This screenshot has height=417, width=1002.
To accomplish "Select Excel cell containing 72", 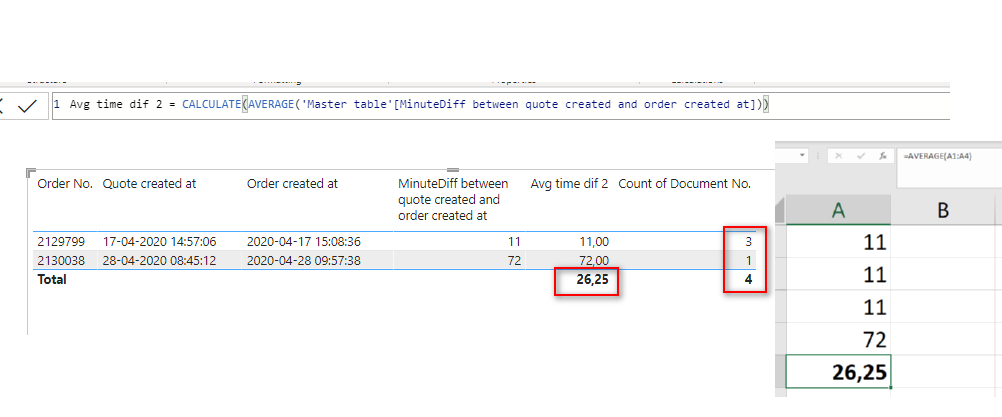I will coord(838,338).
